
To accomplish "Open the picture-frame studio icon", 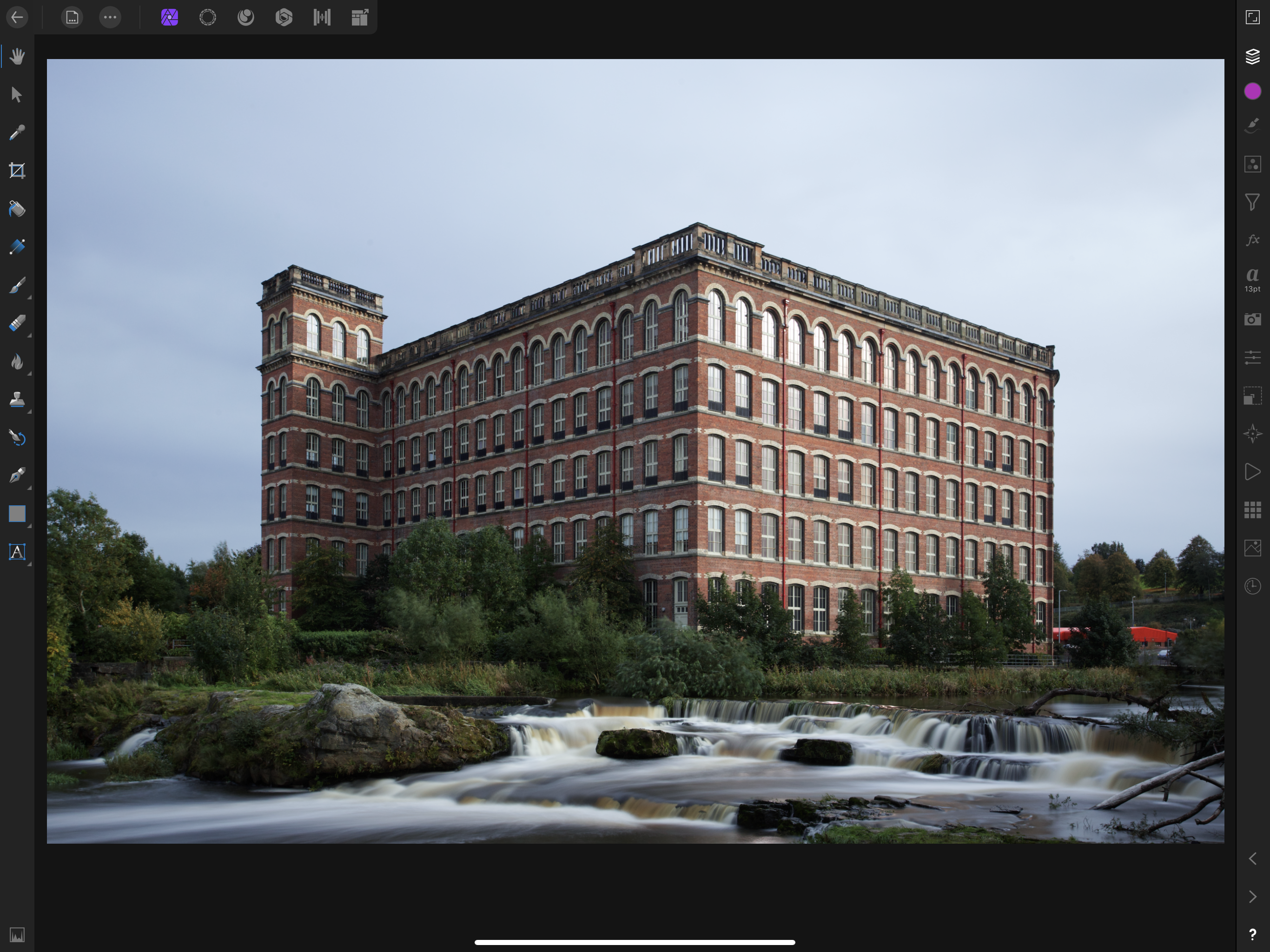I will pyautogui.click(x=1252, y=548).
